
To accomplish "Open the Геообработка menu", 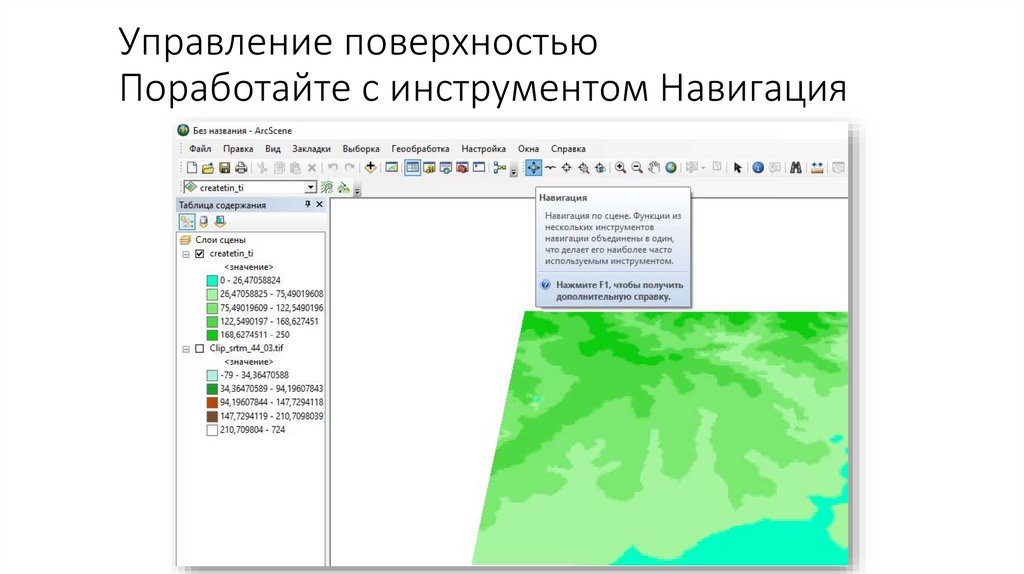I will pos(420,148).
